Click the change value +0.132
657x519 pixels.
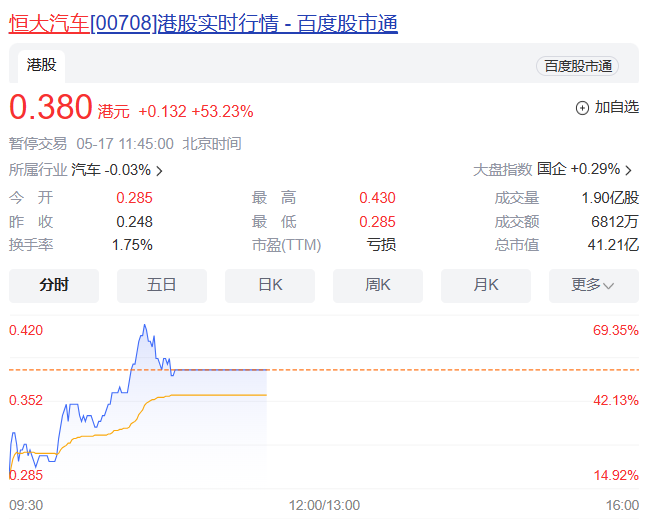(x=163, y=112)
